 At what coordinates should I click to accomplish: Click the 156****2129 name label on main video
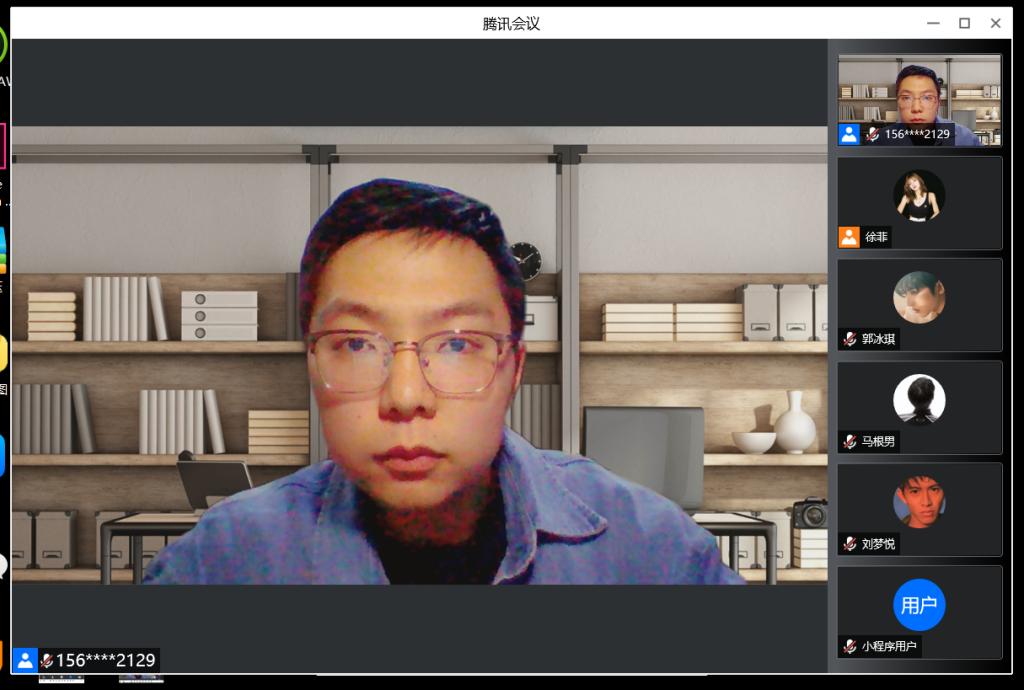pos(105,660)
